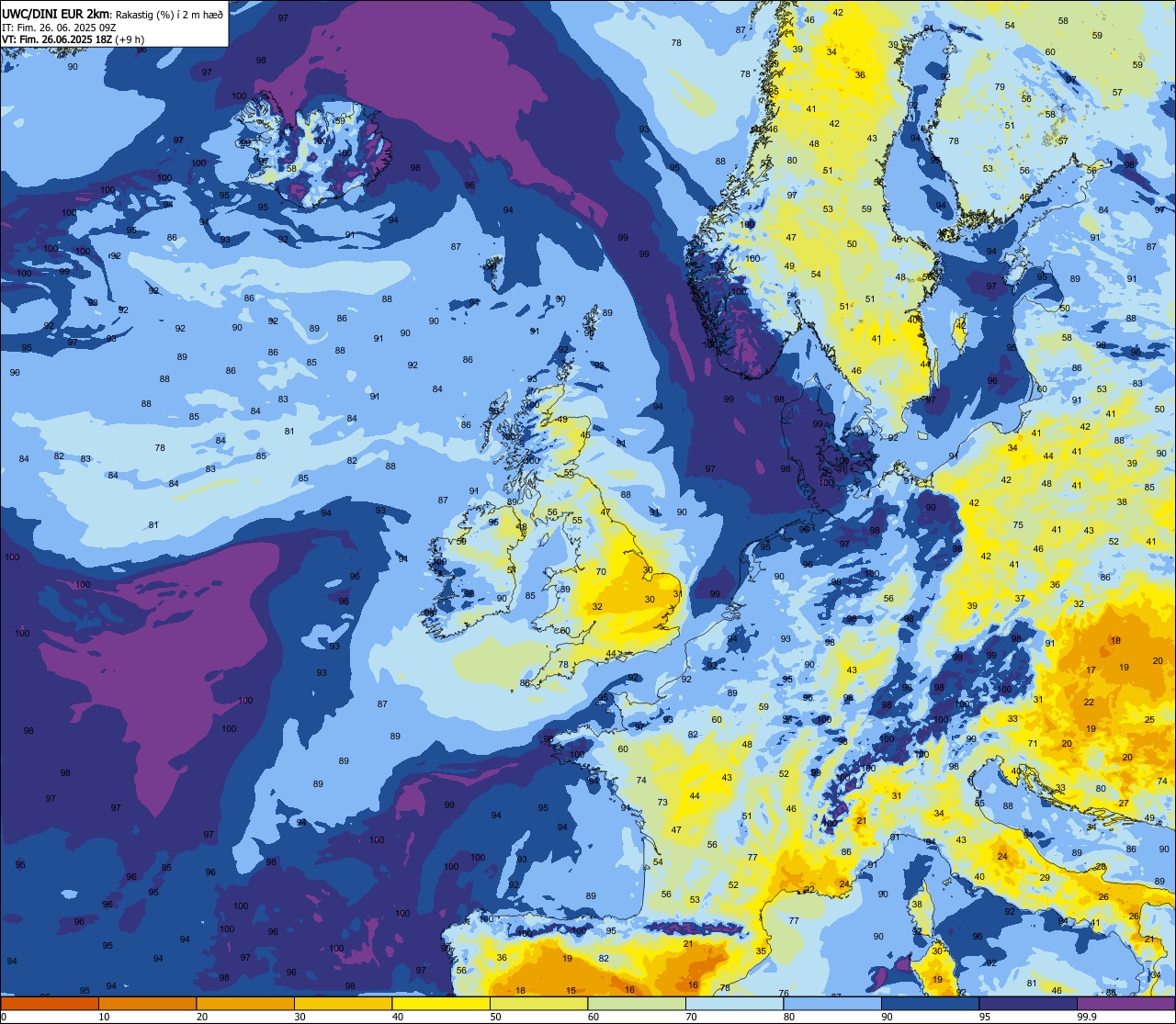Click the legend tick label 60
Viewport: 1176px width, 1024px height.
[594, 1017]
